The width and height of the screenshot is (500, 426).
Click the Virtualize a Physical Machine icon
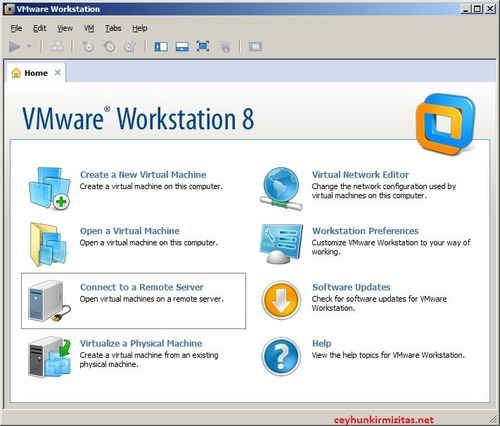coord(49,357)
